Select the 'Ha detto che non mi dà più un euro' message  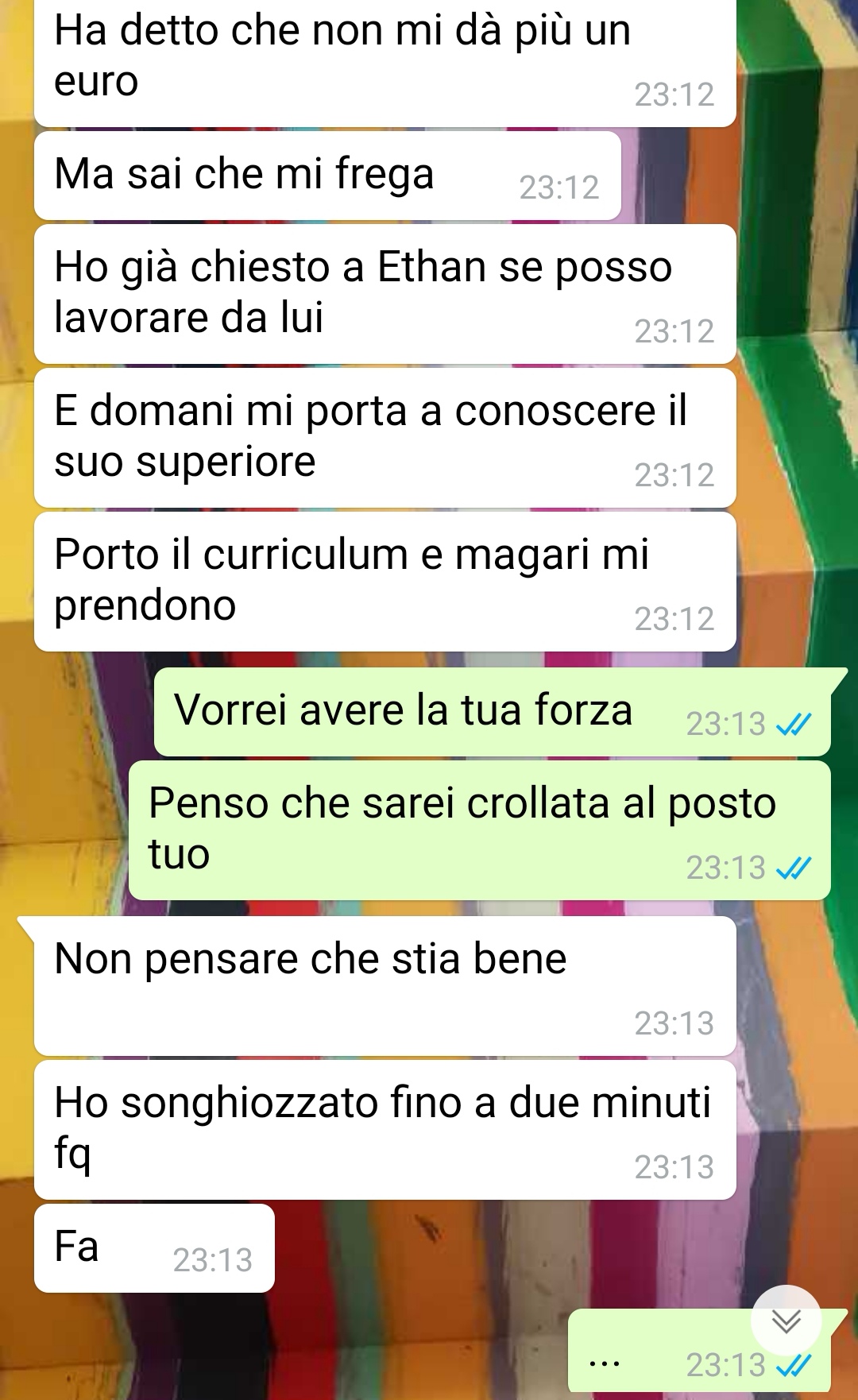pos(385,62)
